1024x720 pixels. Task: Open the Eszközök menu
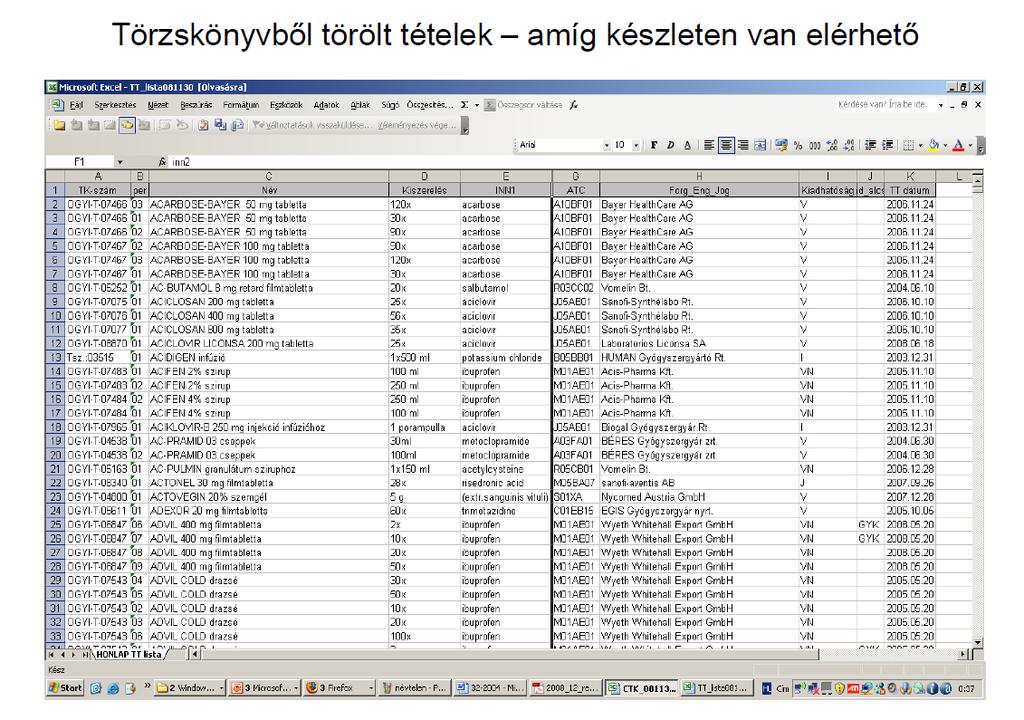[286, 105]
